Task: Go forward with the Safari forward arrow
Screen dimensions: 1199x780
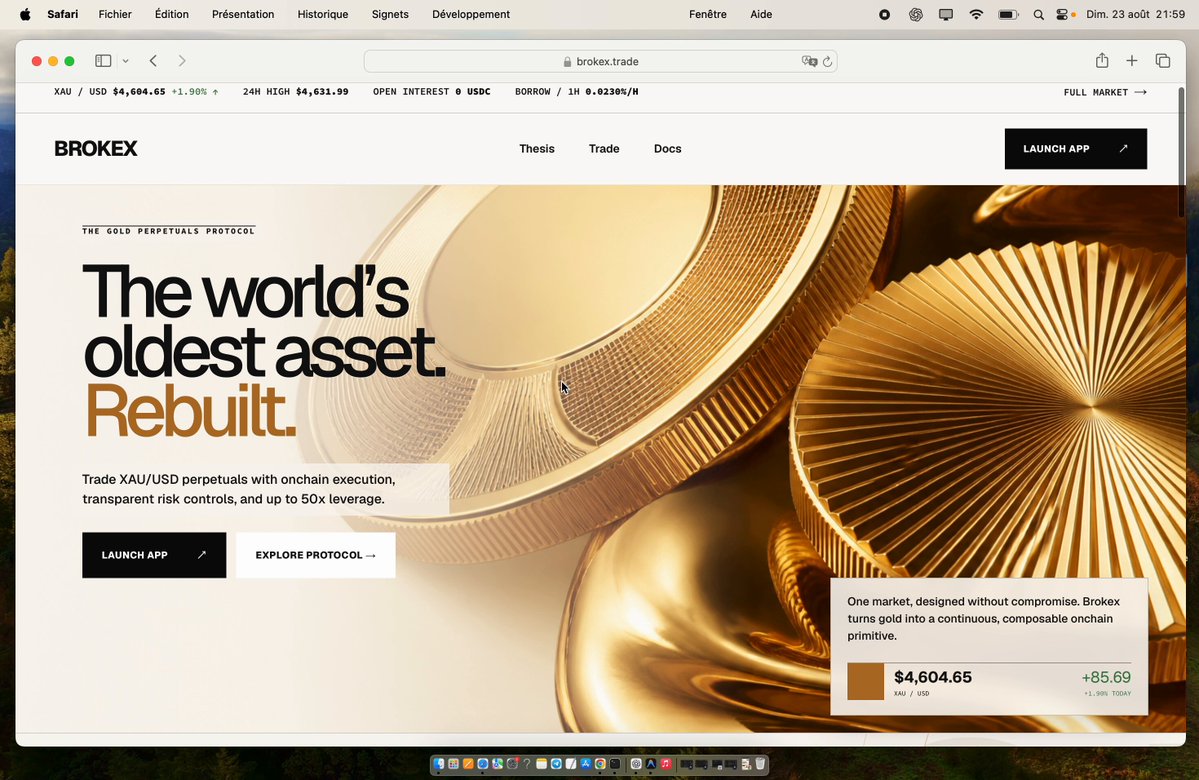Action: [182, 61]
